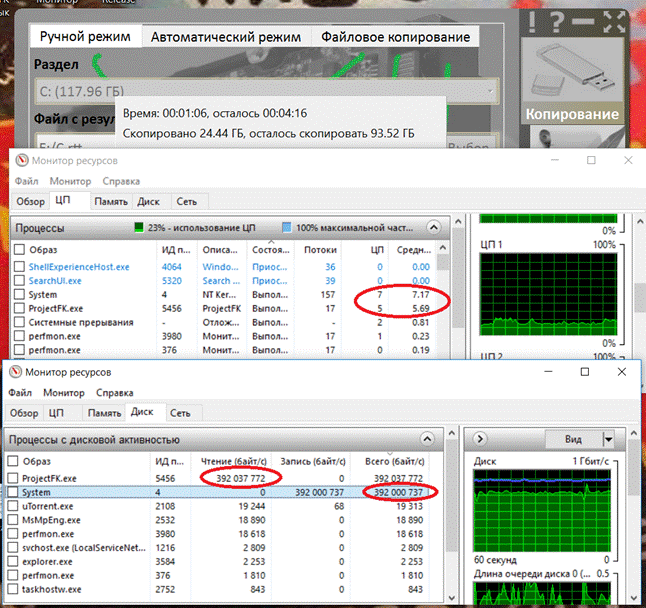The image size is (646, 608).
Task: Collapse the disk activity processes section
Action: coord(432,439)
